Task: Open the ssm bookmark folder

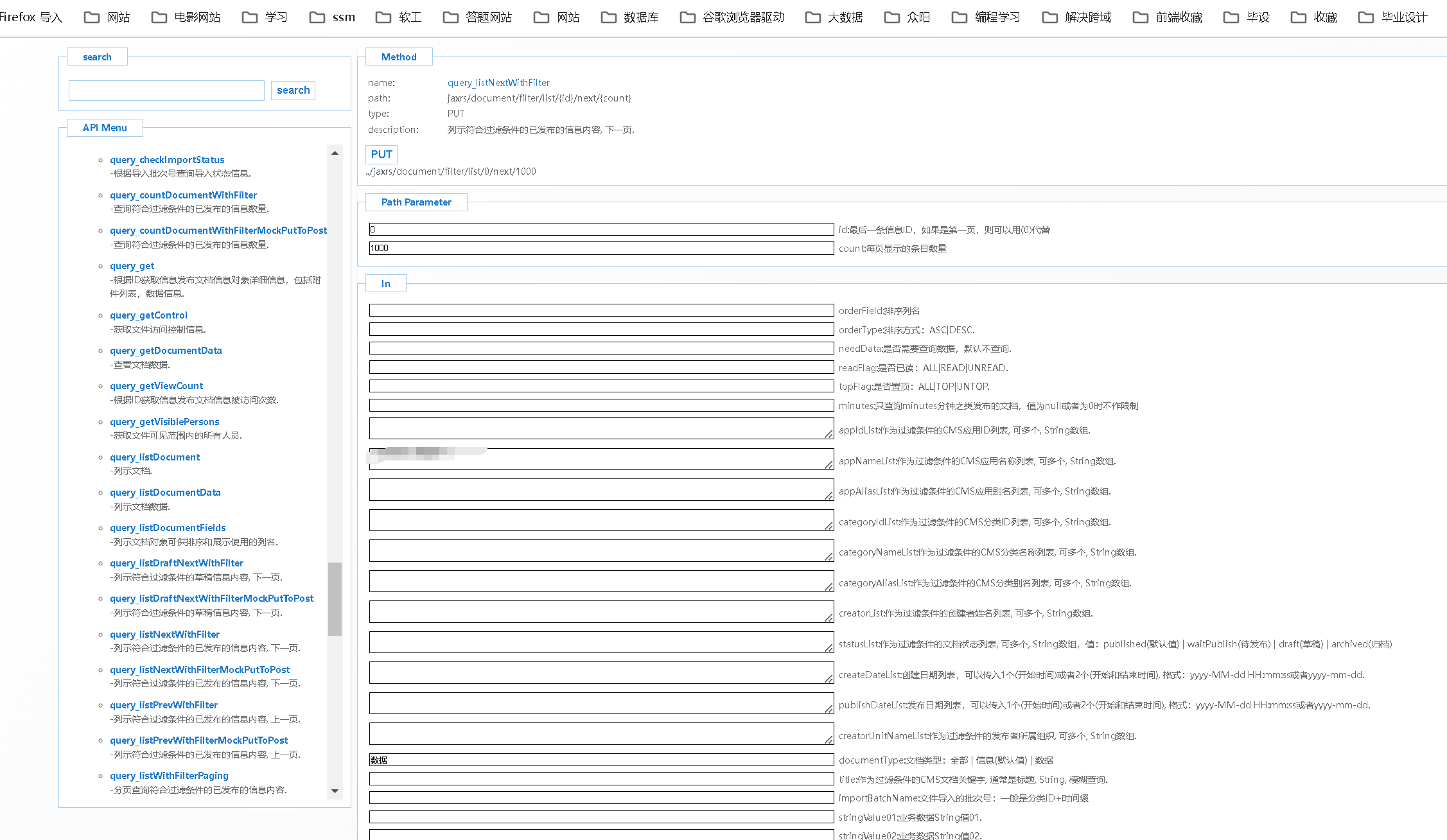Action: point(332,17)
